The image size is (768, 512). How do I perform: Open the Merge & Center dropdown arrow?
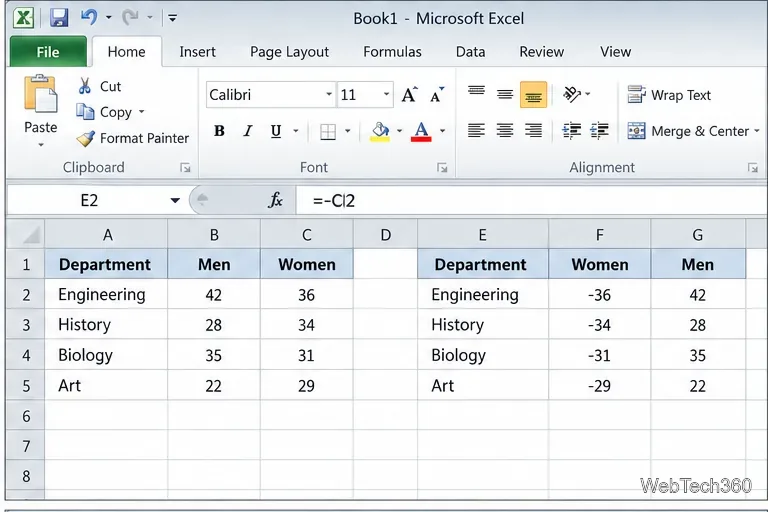click(757, 131)
